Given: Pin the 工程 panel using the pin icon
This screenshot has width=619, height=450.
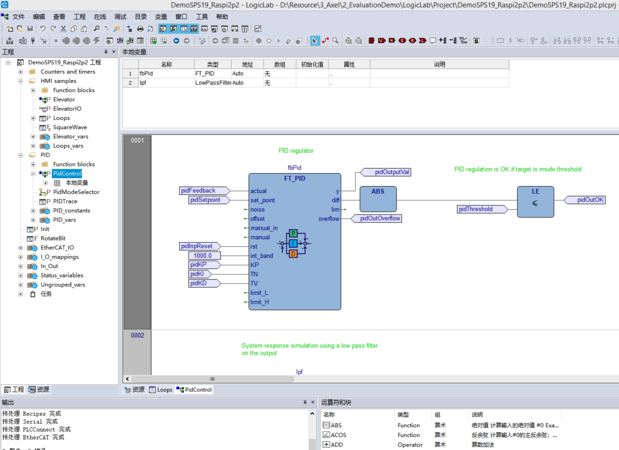Looking at the screenshot, I should click(105, 52).
